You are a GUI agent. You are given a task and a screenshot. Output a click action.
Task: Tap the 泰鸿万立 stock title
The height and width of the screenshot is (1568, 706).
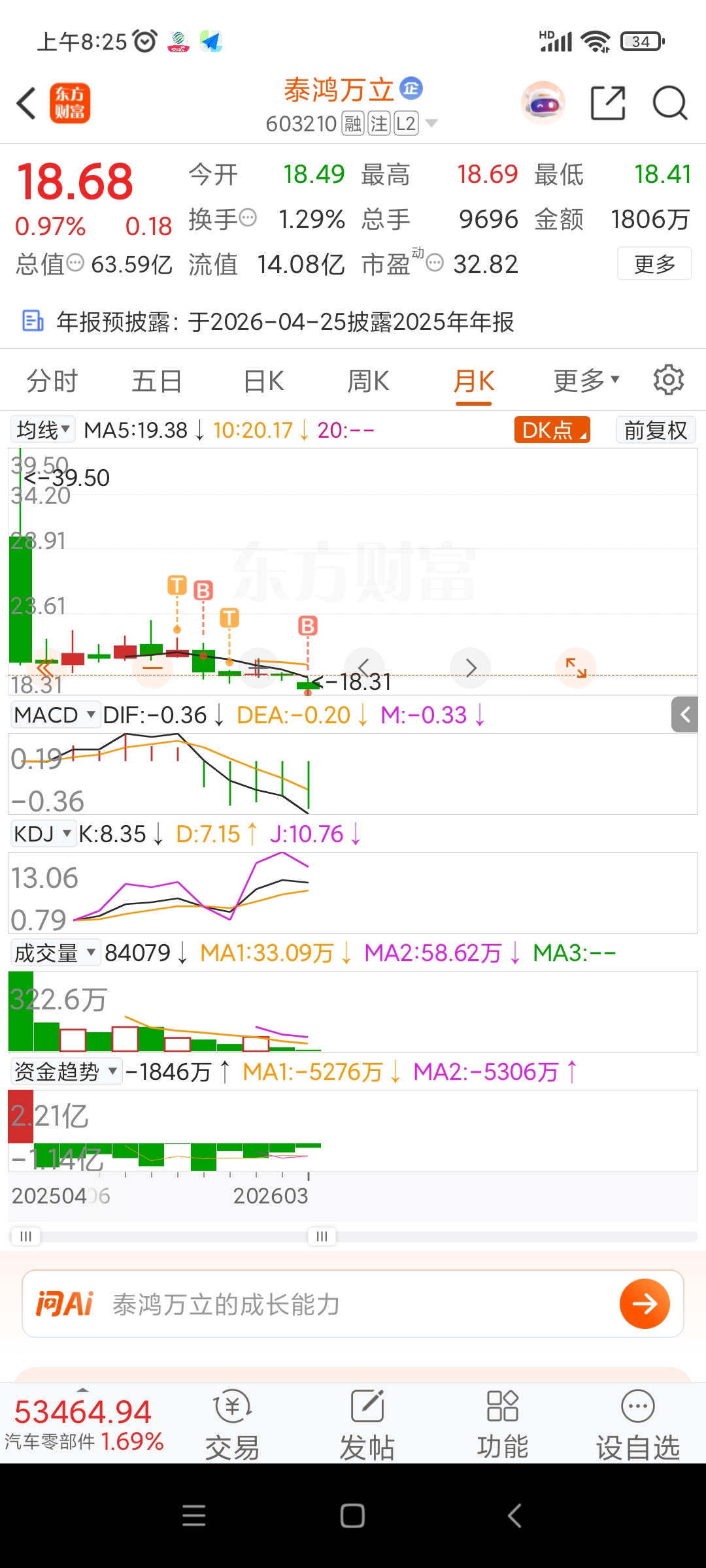(x=339, y=90)
